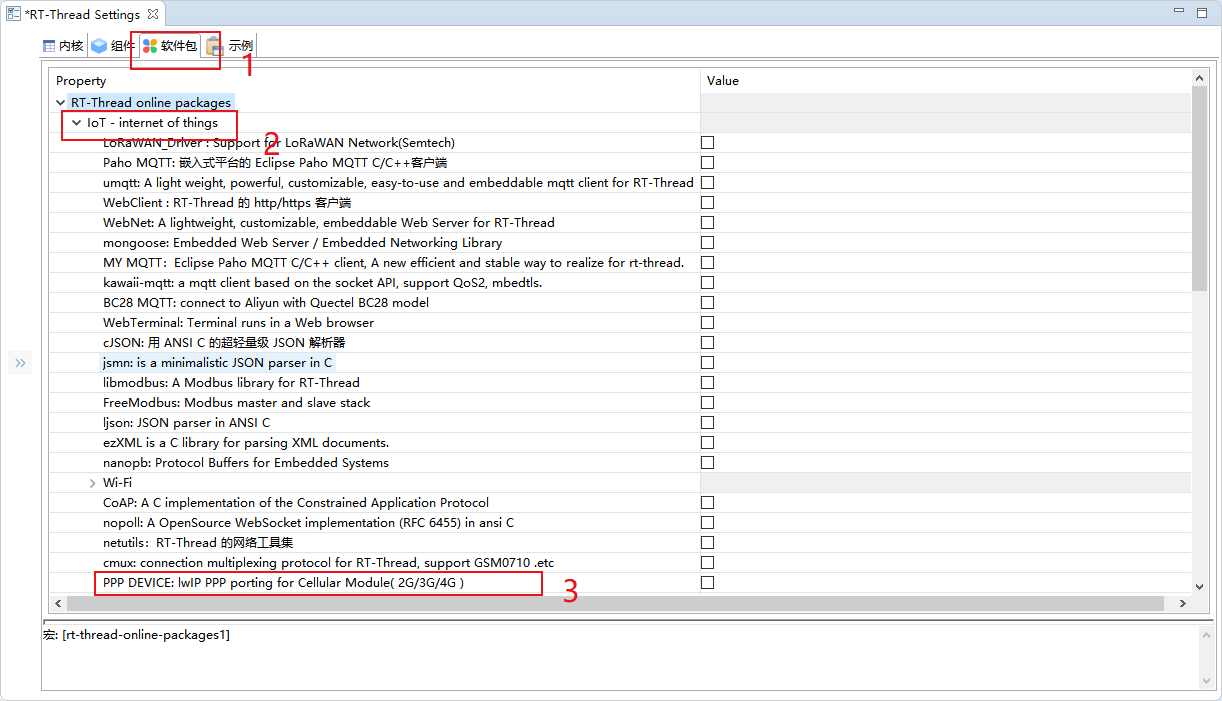Viewport: 1222px width, 701px height.
Task: Open the 组件 components panel icon
Action: 99,45
